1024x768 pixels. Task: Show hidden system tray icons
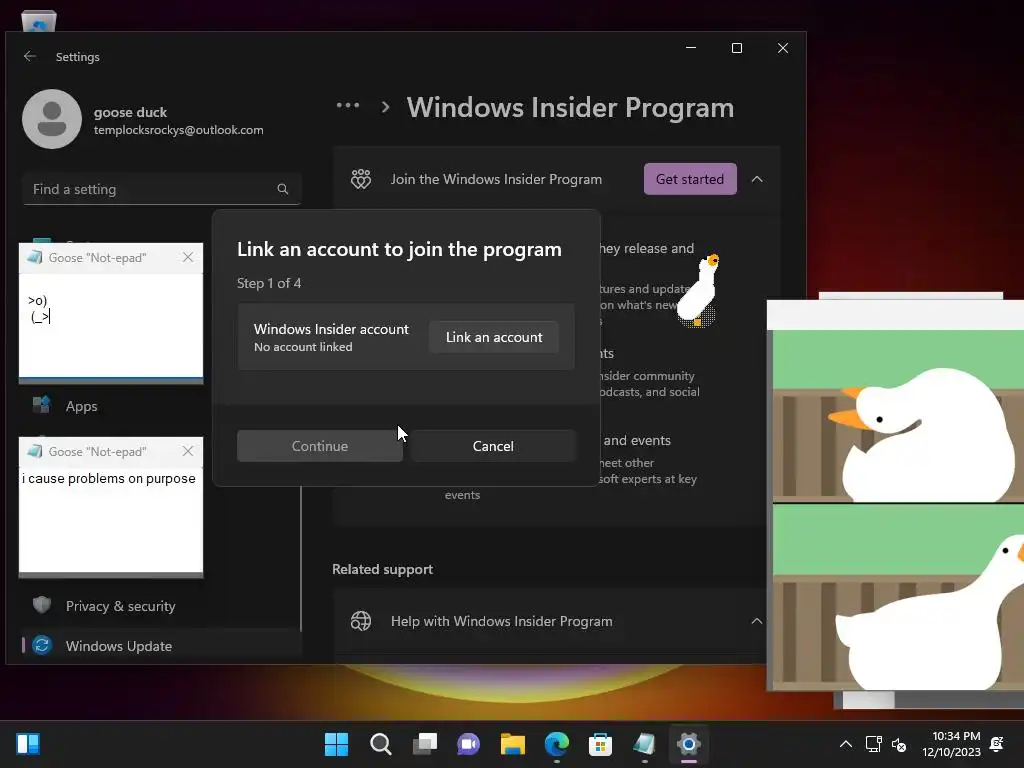click(846, 744)
